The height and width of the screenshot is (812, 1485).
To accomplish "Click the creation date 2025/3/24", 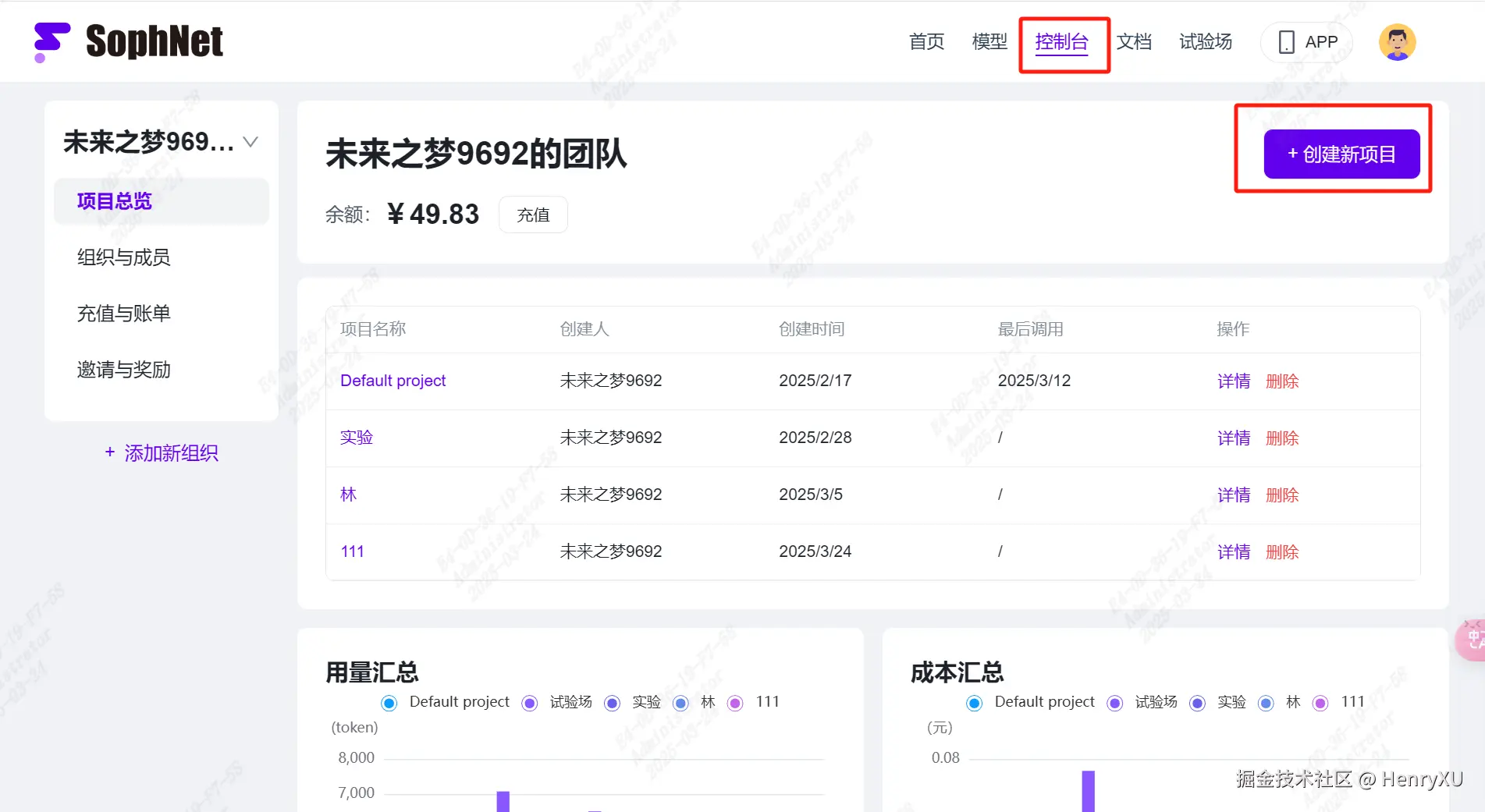I will click(815, 551).
